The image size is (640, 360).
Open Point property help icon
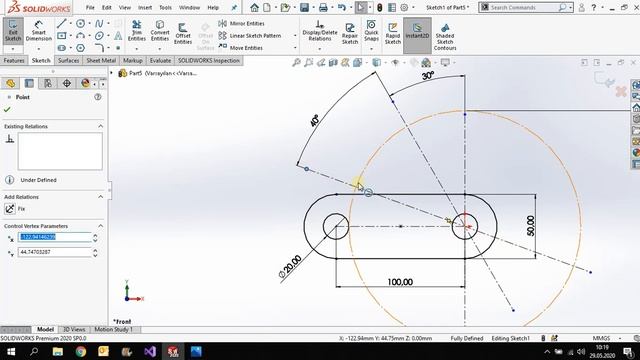98,97
